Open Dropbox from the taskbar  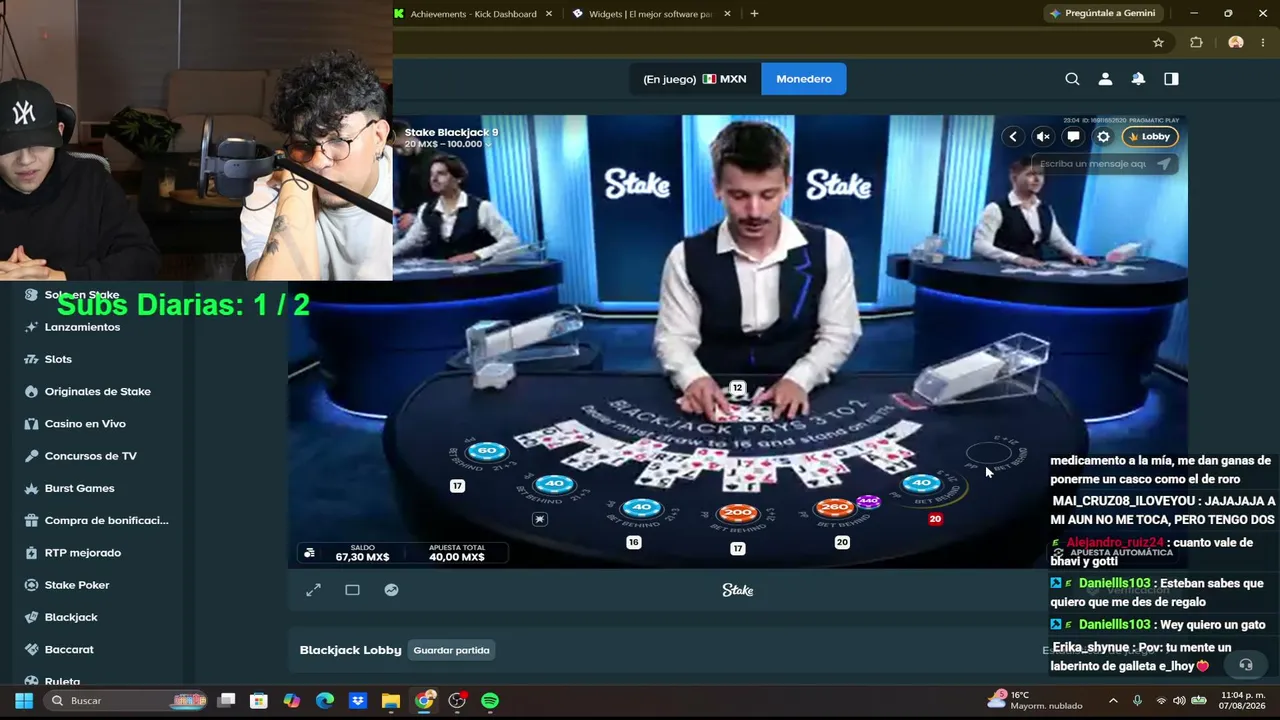coord(358,701)
